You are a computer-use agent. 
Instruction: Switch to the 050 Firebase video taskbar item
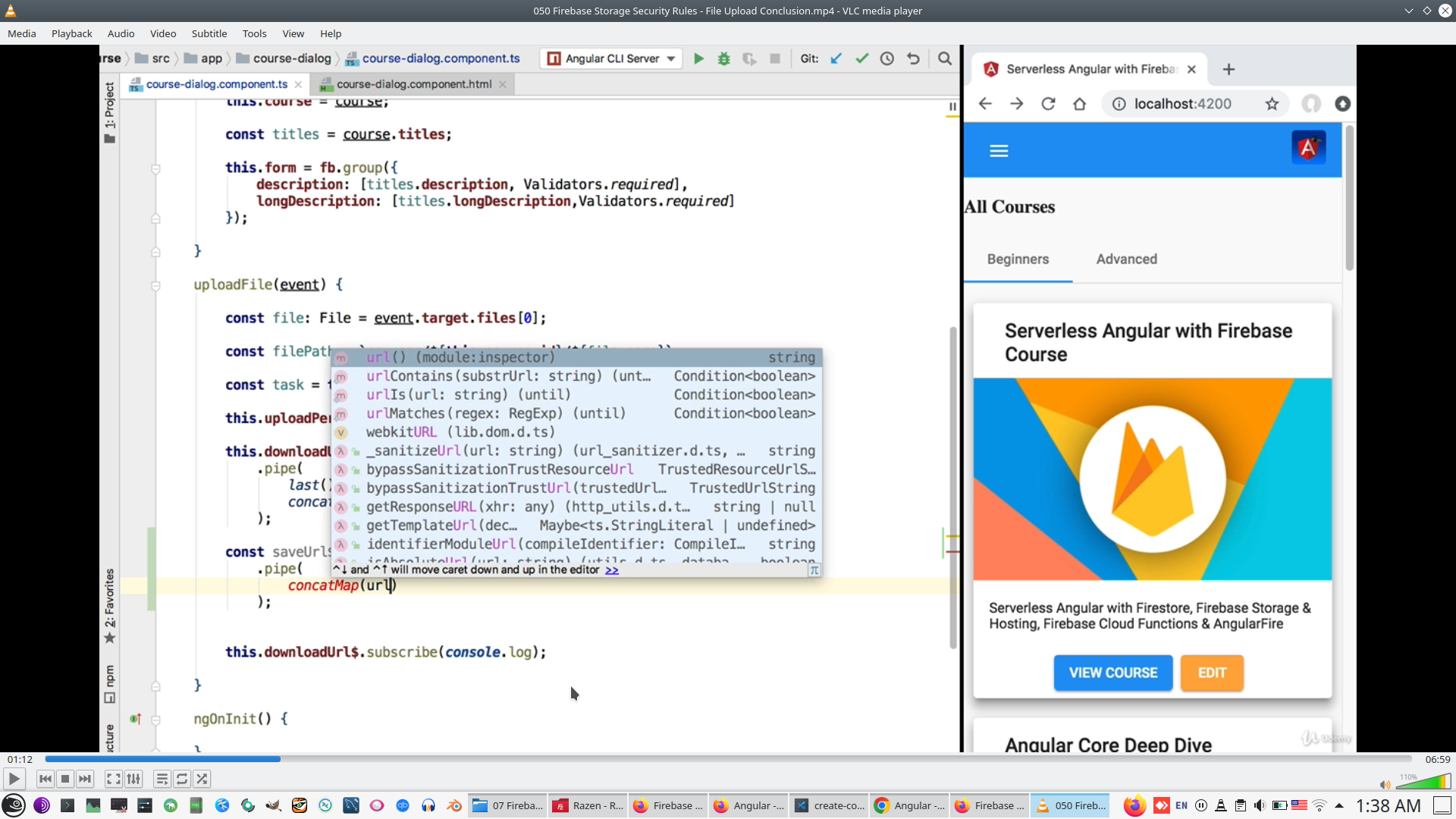point(1070,805)
